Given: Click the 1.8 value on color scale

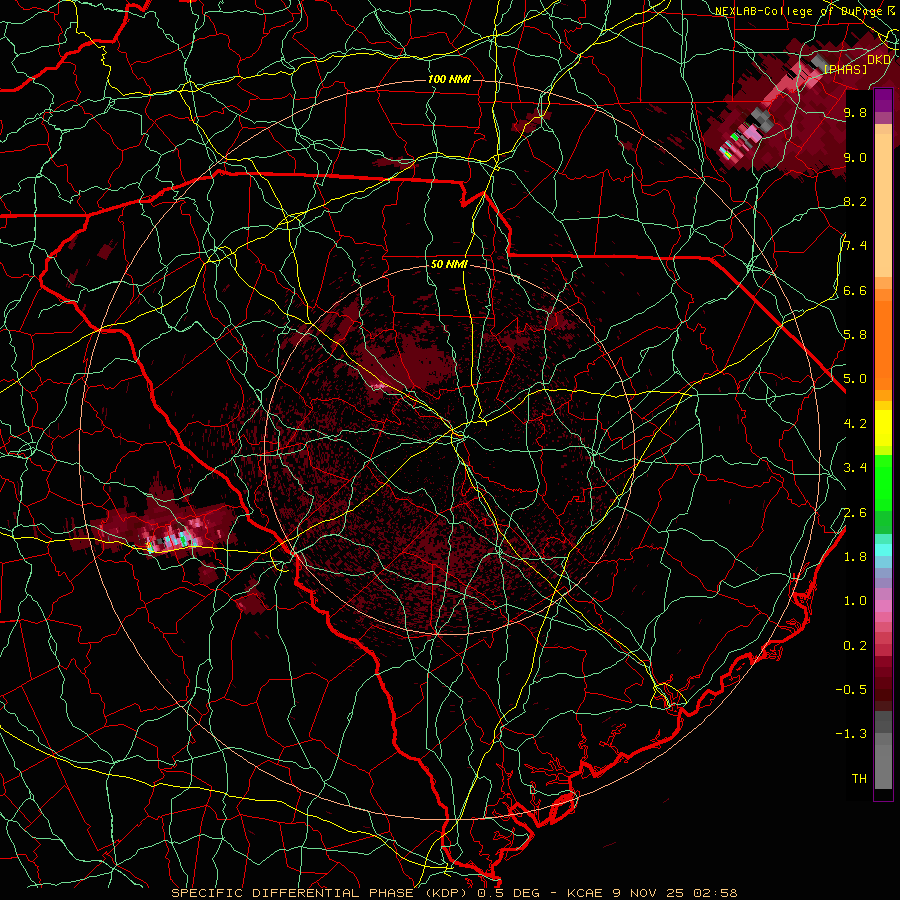Looking at the screenshot, I should 855,557.
